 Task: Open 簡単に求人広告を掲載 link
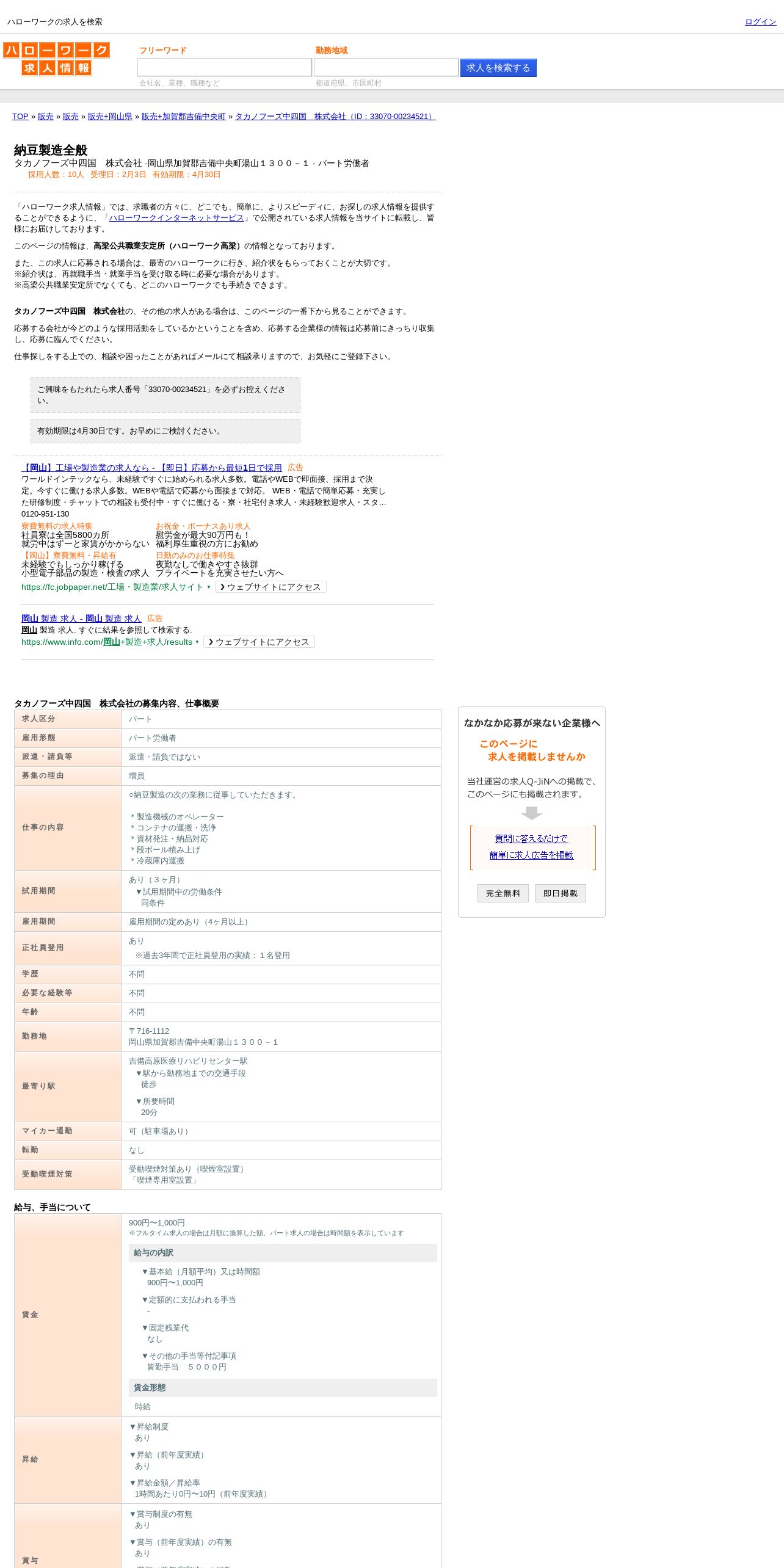pyautogui.click(x=531, y=855)
